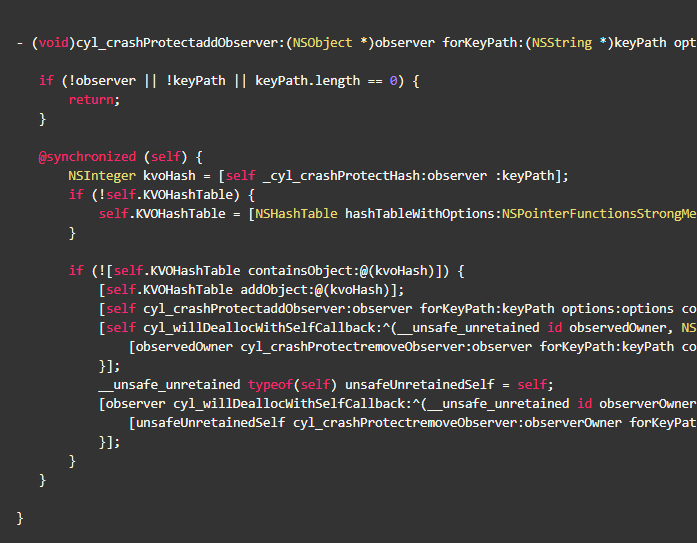Viewport: 697px width, 543px height.
Task: Click '_cyl_crashProtectHash:observer' call
Action: [x=375, y=176]
